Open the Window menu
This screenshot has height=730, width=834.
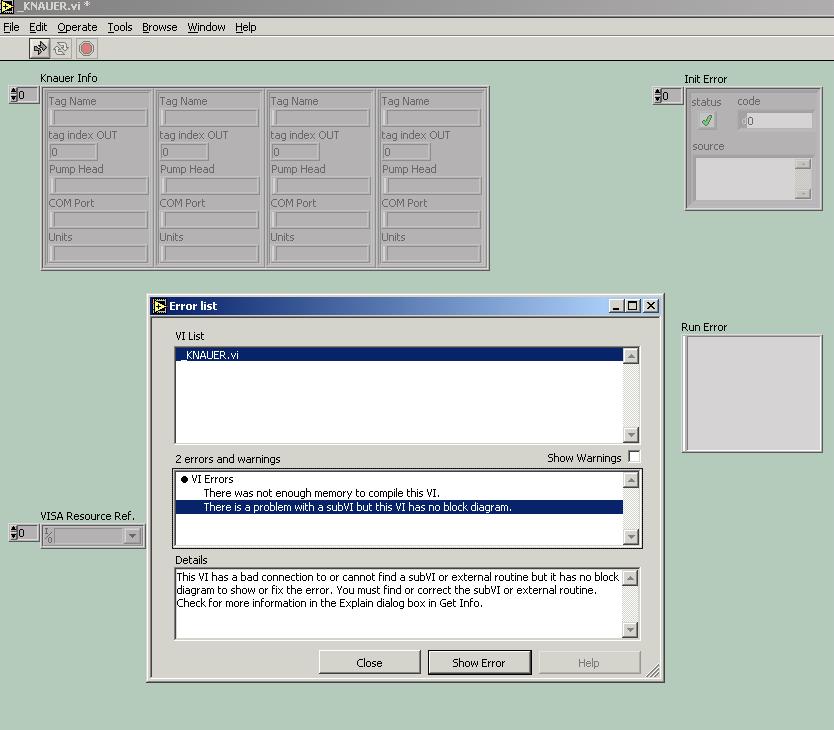[206, 27]
